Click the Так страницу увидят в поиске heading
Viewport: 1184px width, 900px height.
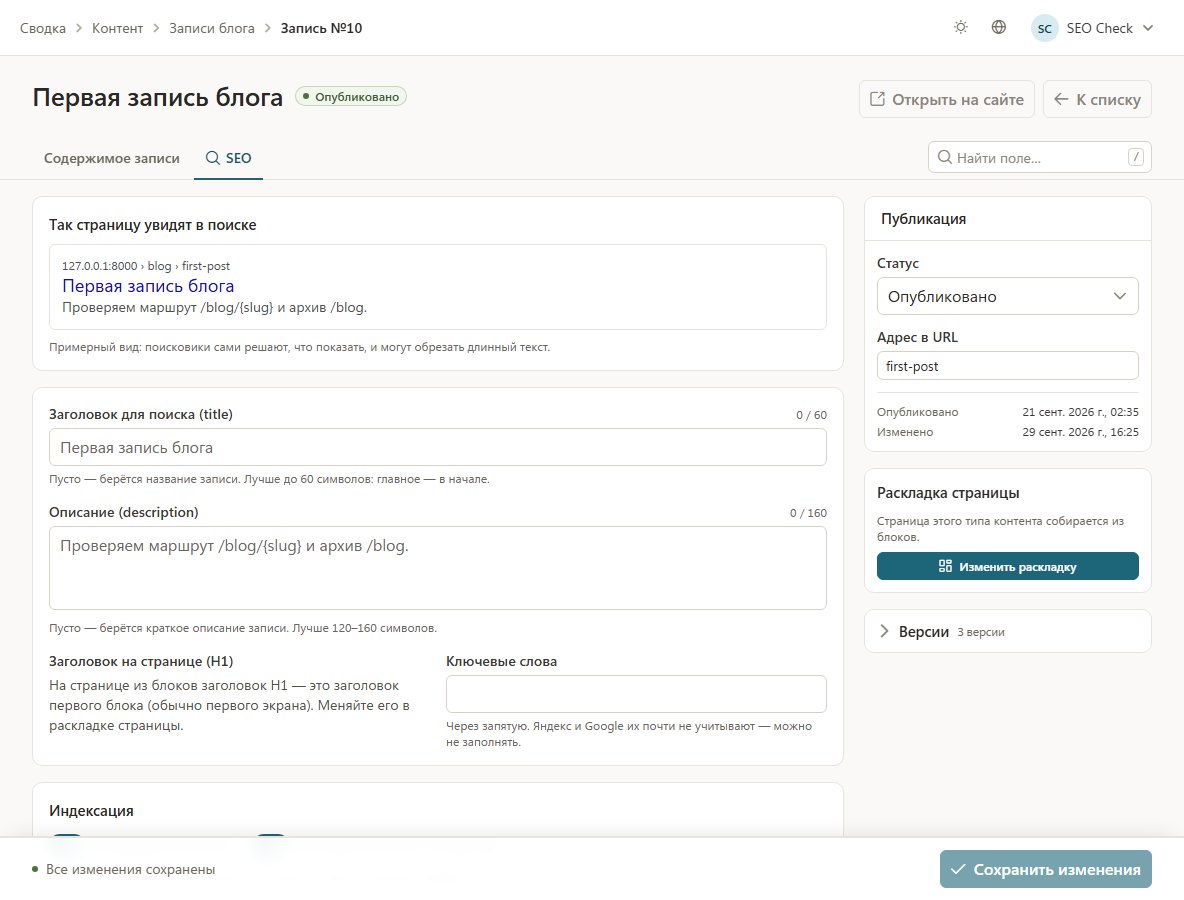[x=153, y=225]
